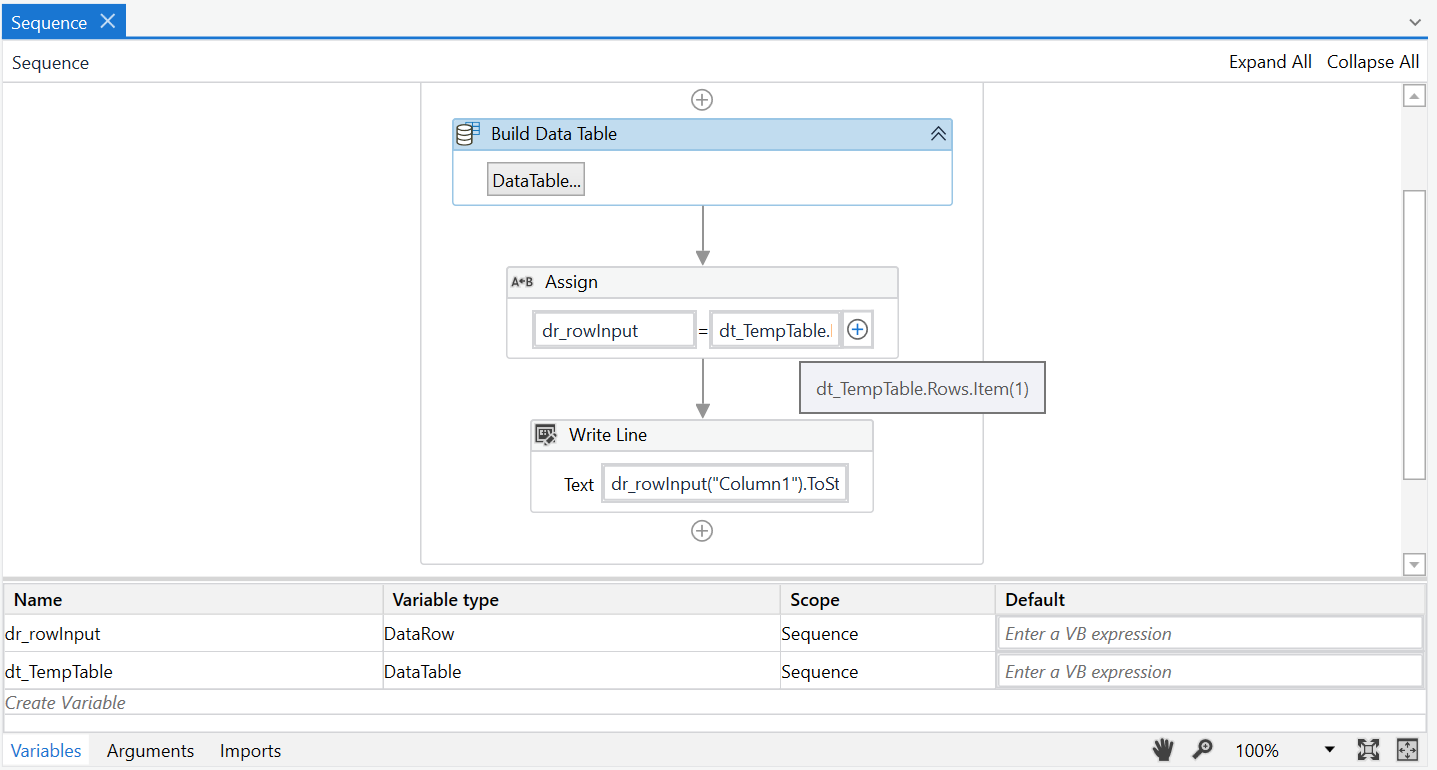1437x770 pixels.
Task: Click the plus icon below Write Line
Action: click(x=702, y=531)
